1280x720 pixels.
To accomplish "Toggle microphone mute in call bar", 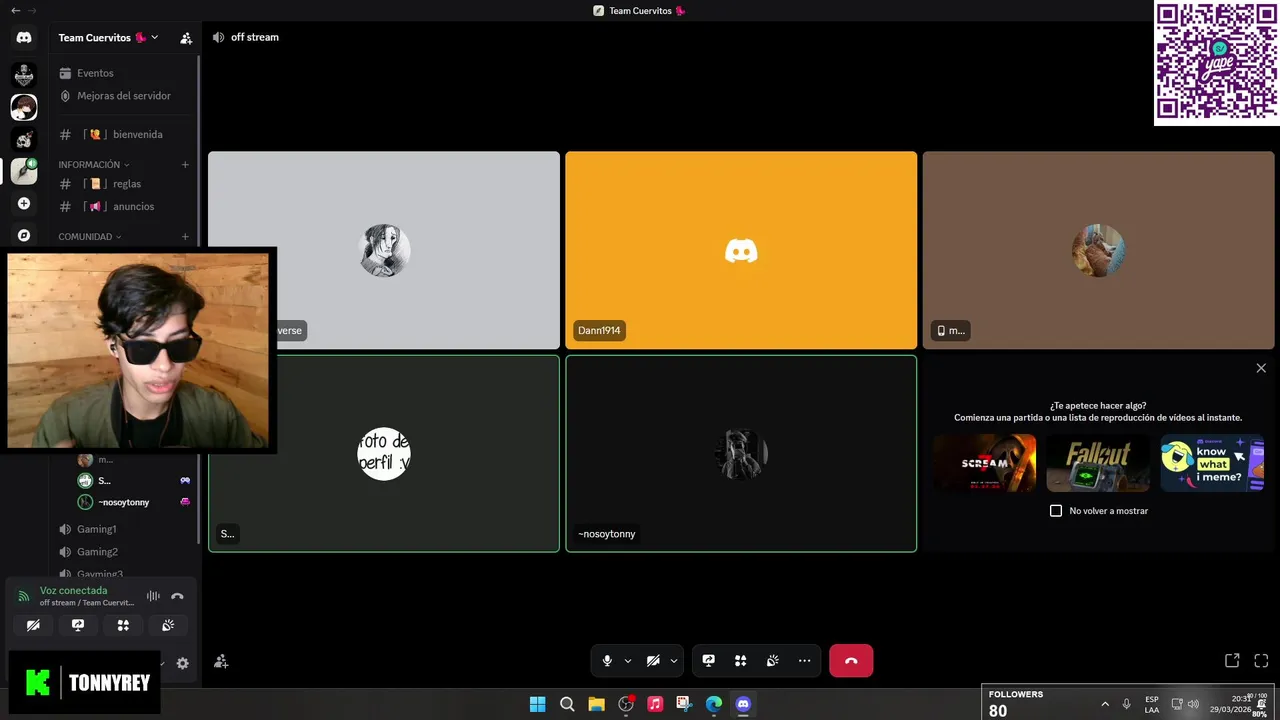I will [606, 661].
